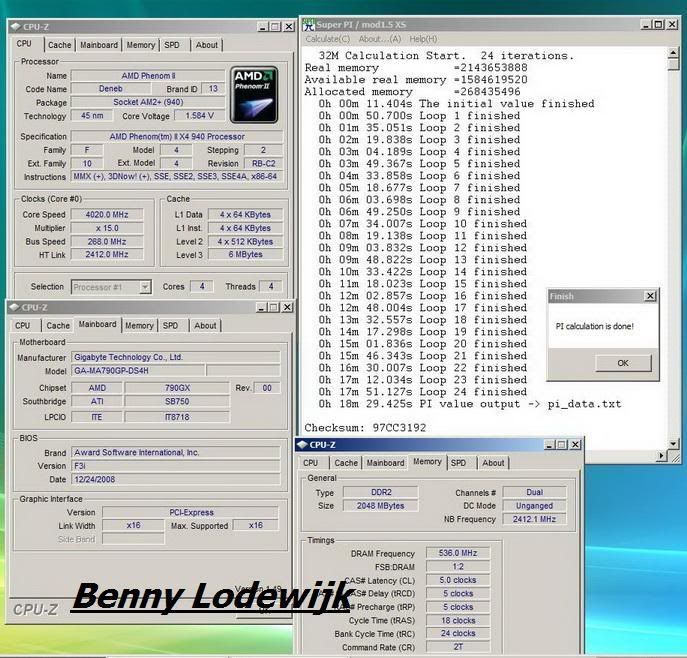Go to Mainboard tab in bottom-right CPU-Z window
Viewport: 687px width, 658px height.
(x=386, y=463)
